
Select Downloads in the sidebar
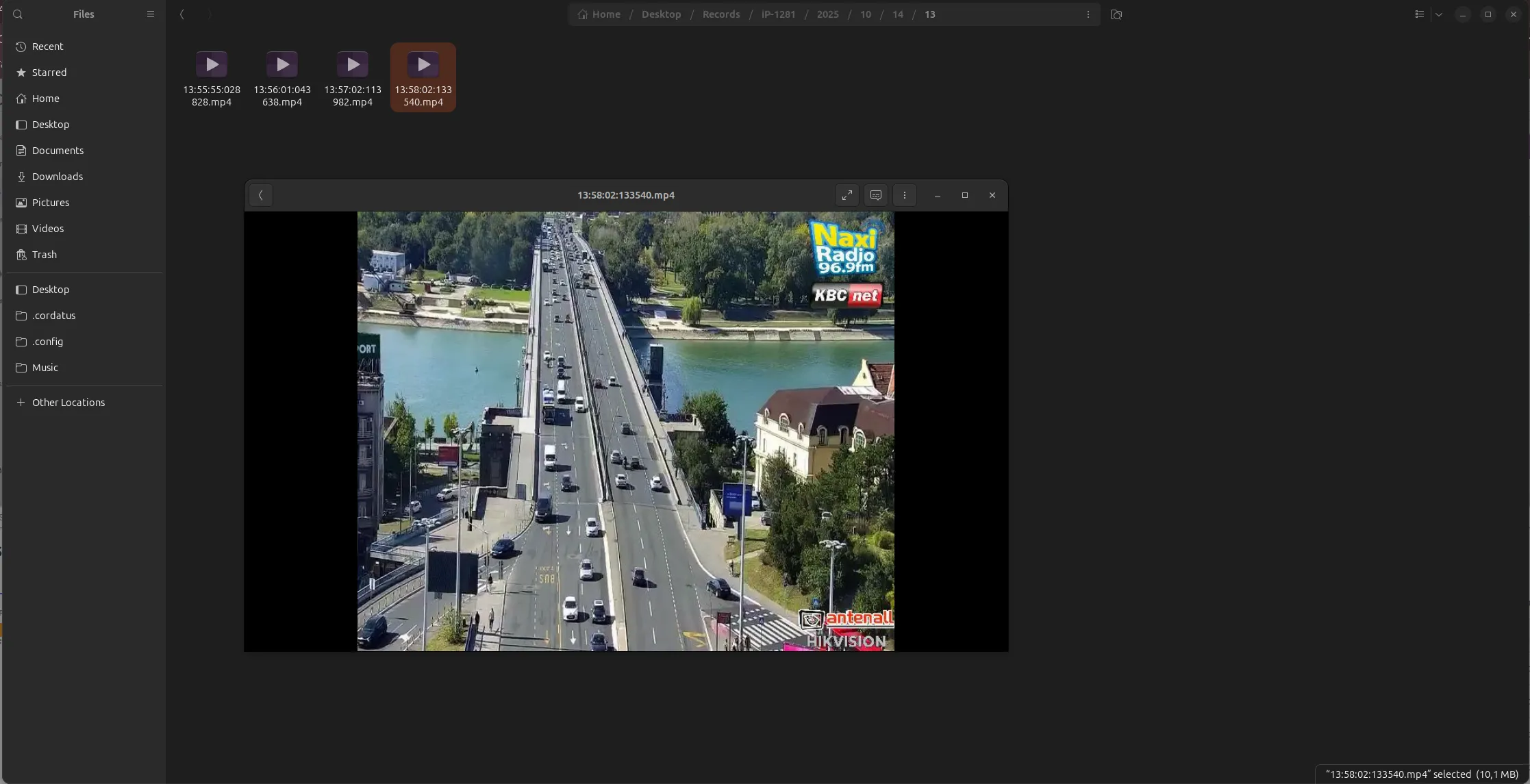pos(57,177)
